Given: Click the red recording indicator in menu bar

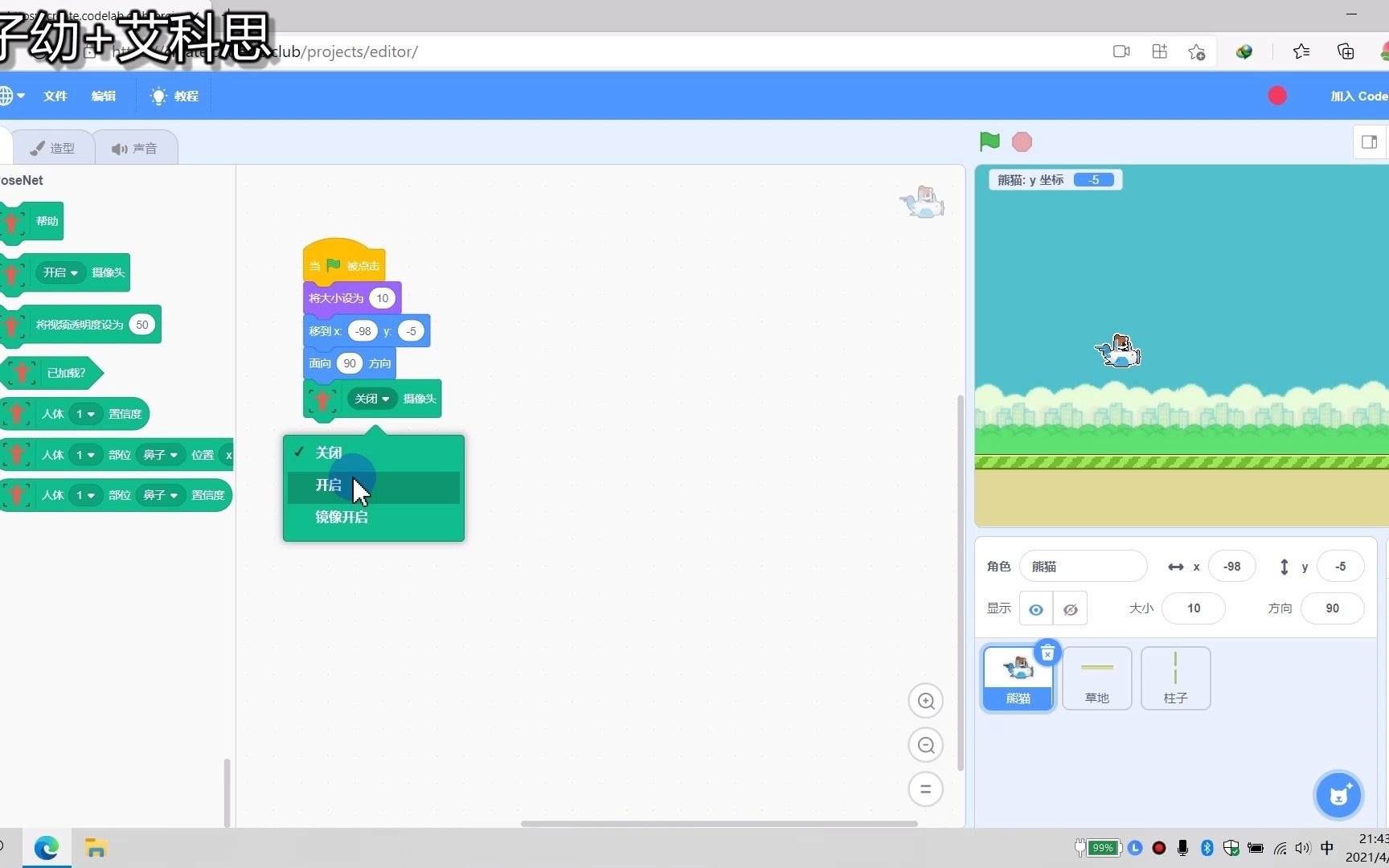Looking at the screenshot, I should point(1277,96).
